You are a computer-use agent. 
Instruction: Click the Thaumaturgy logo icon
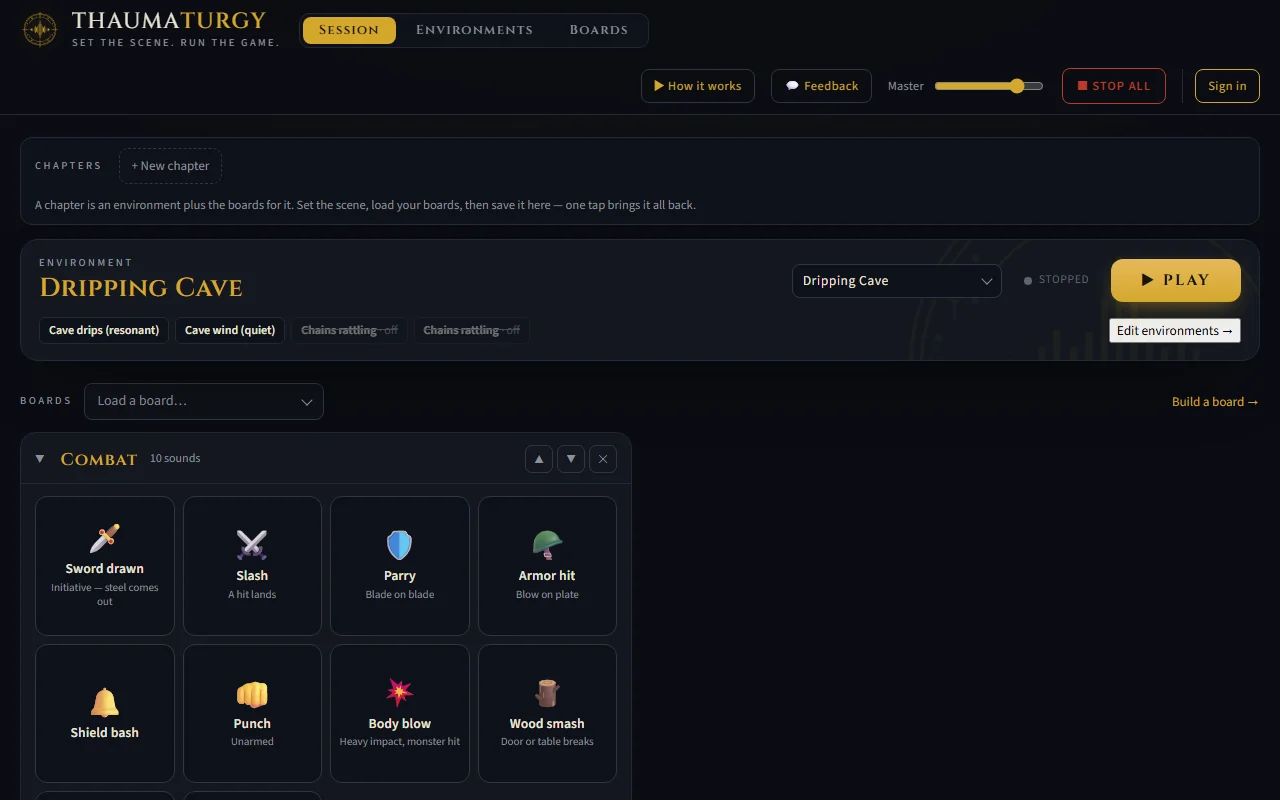pos(40,30)
